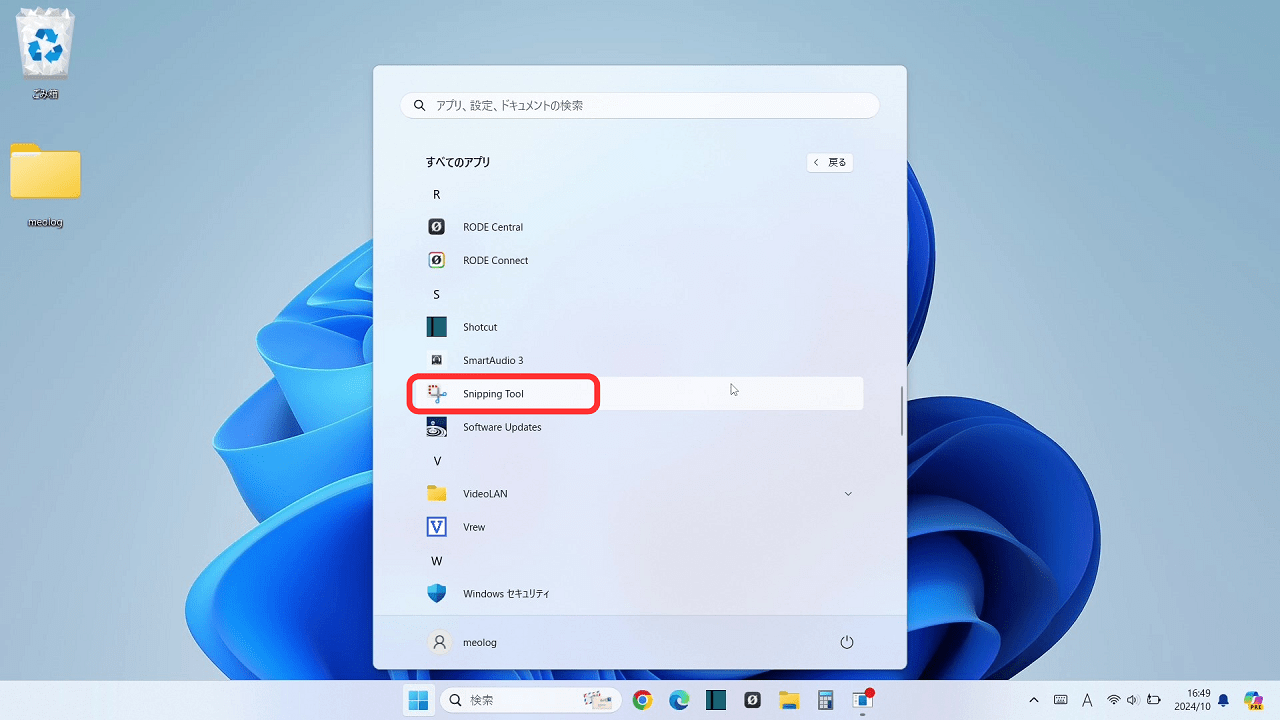Viewport: 1280px width, 720px height.
Task: Open RODE app from taskbar
Action: tap(753, 700)
